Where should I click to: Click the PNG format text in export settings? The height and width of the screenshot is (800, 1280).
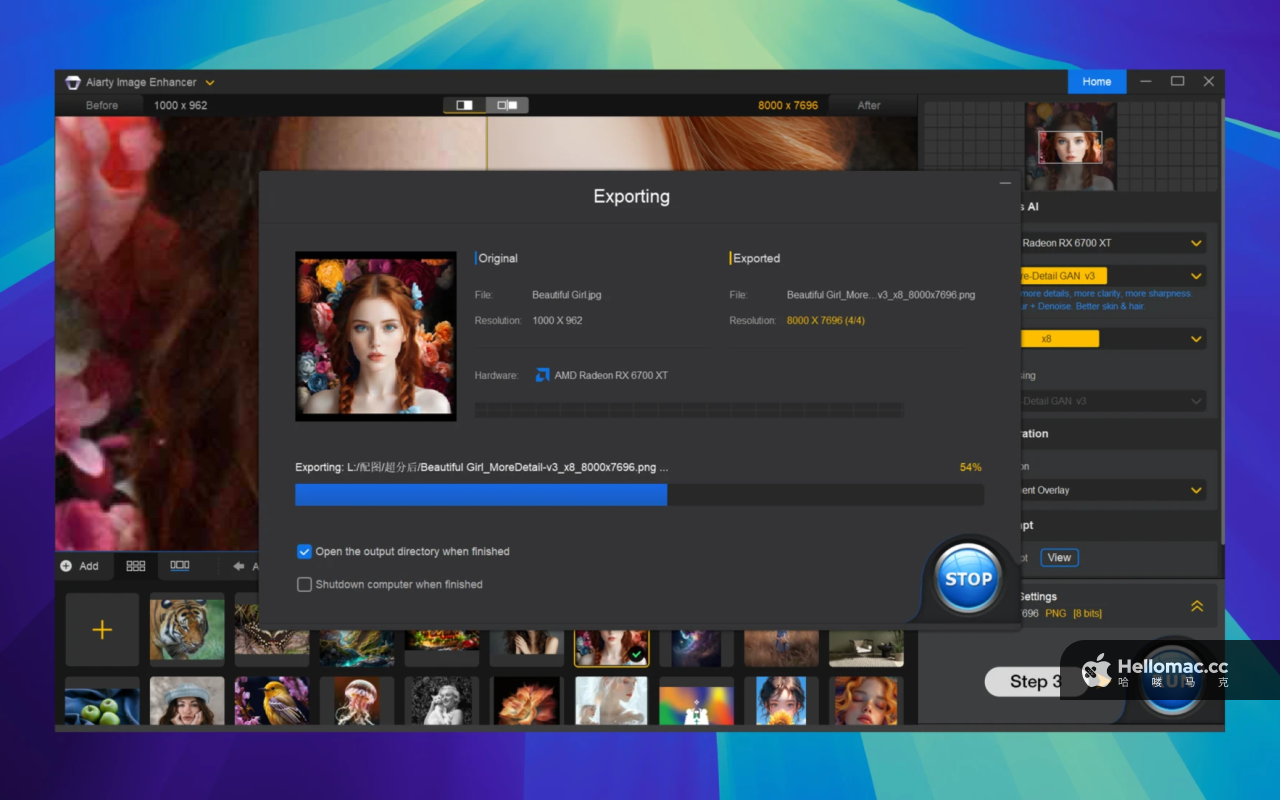1056,613
